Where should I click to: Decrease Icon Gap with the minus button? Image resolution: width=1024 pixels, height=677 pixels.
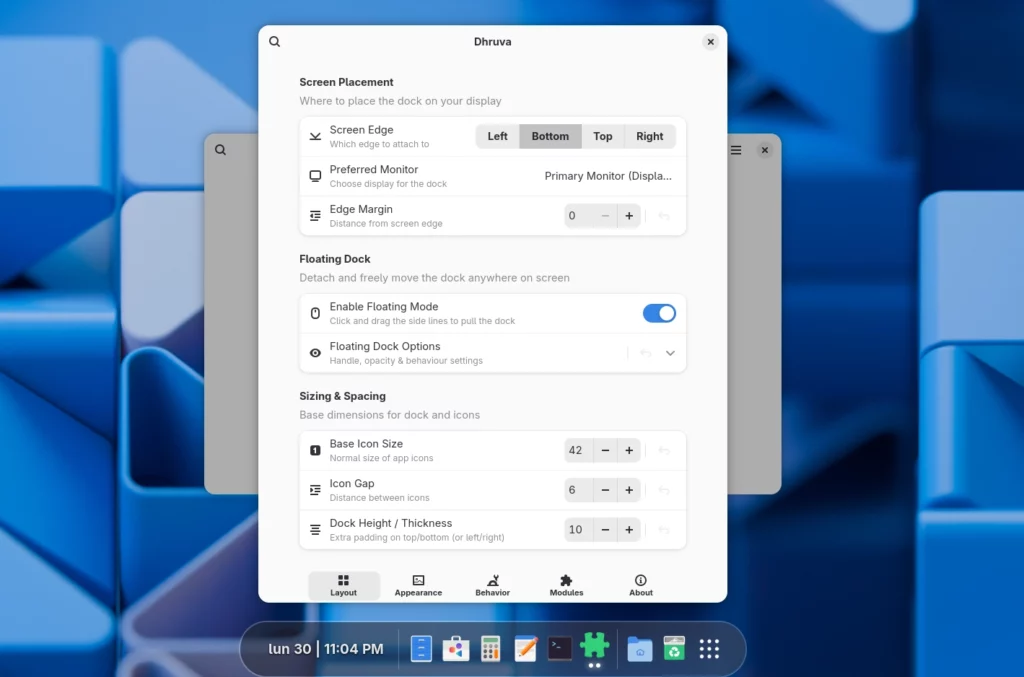(x=605, y=490)
